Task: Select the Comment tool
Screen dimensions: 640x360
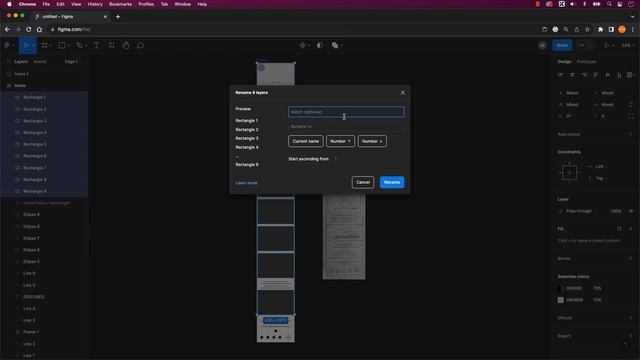Action: [140, 45]
